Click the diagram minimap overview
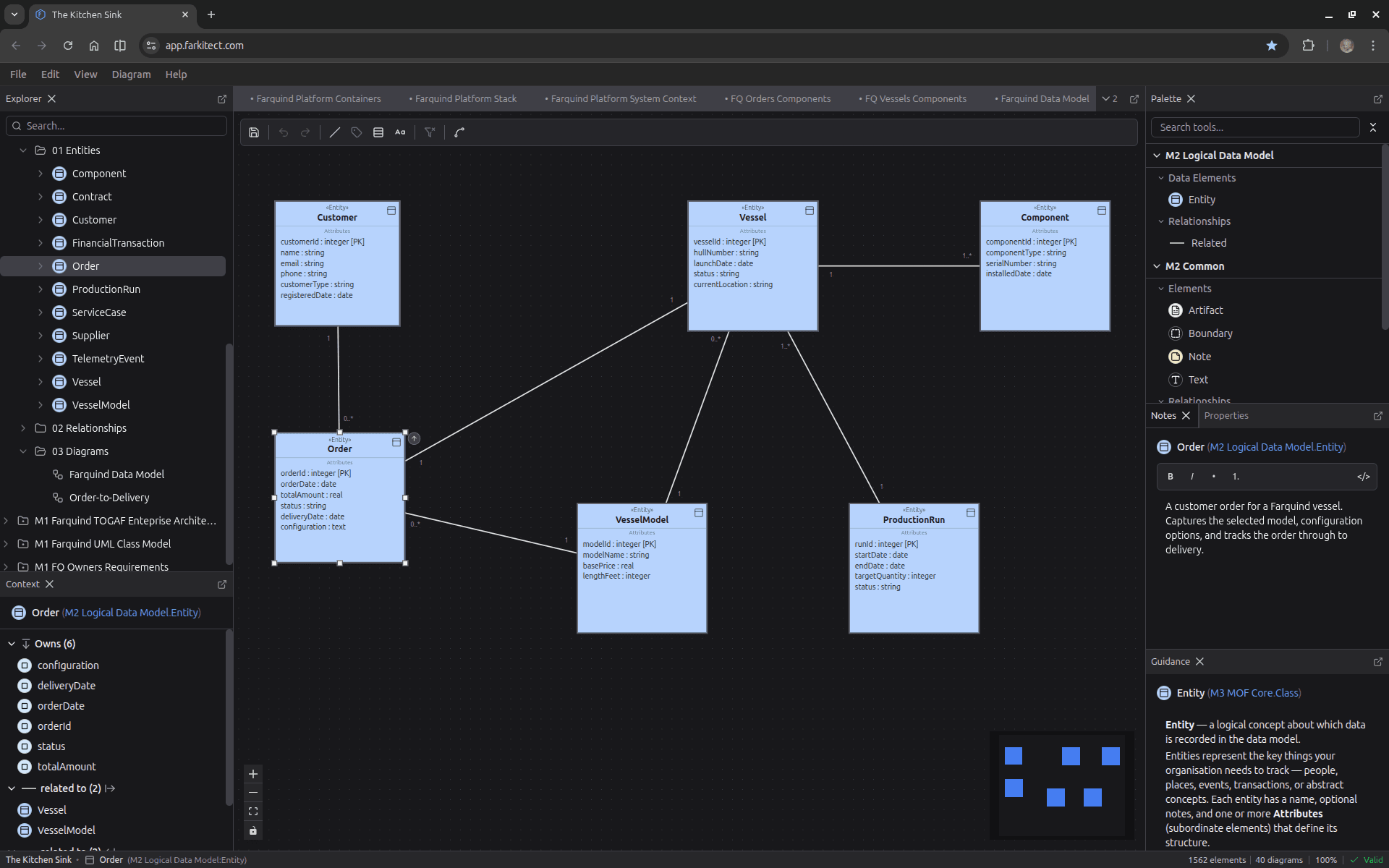The height and width of the screenshot is (868, 1389). point(1061,786)
